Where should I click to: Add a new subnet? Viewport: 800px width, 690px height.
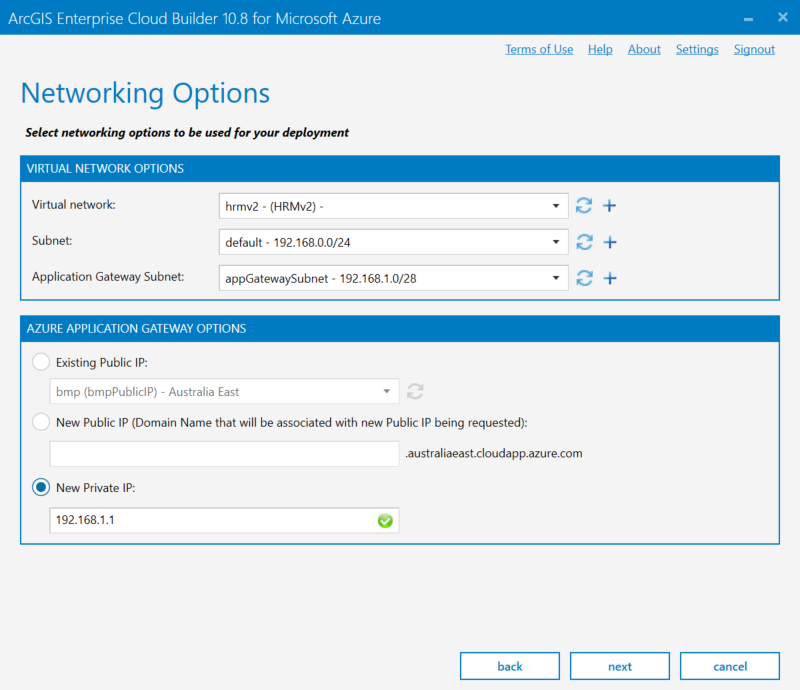(609, 242)
